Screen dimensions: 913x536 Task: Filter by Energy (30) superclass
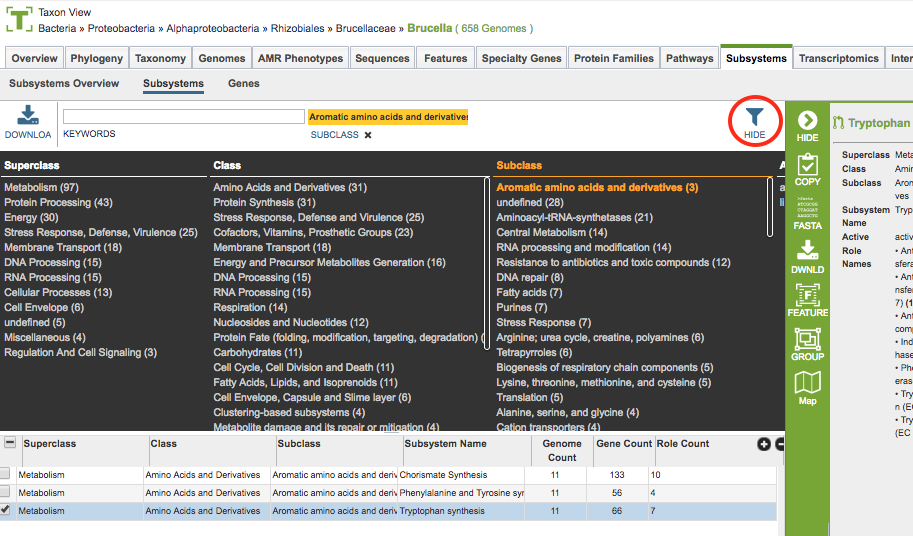(31, 218)
